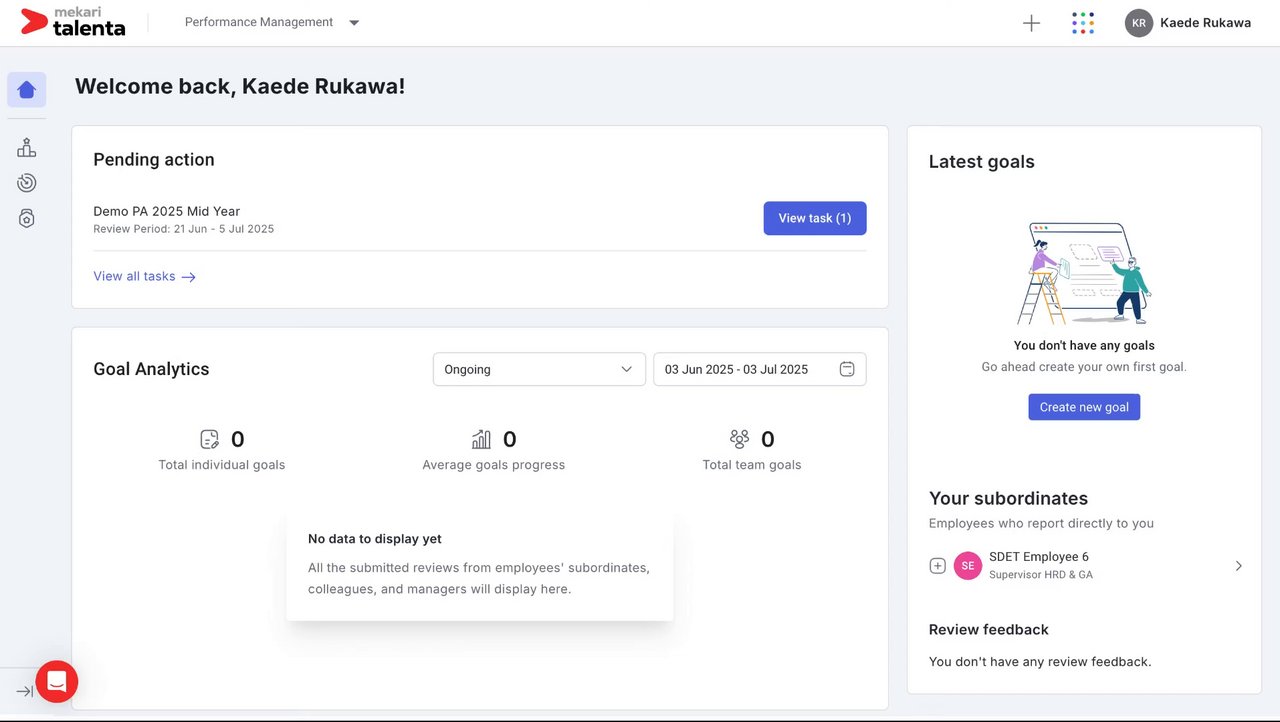Click the calendar icon in date range

point(847,369)
